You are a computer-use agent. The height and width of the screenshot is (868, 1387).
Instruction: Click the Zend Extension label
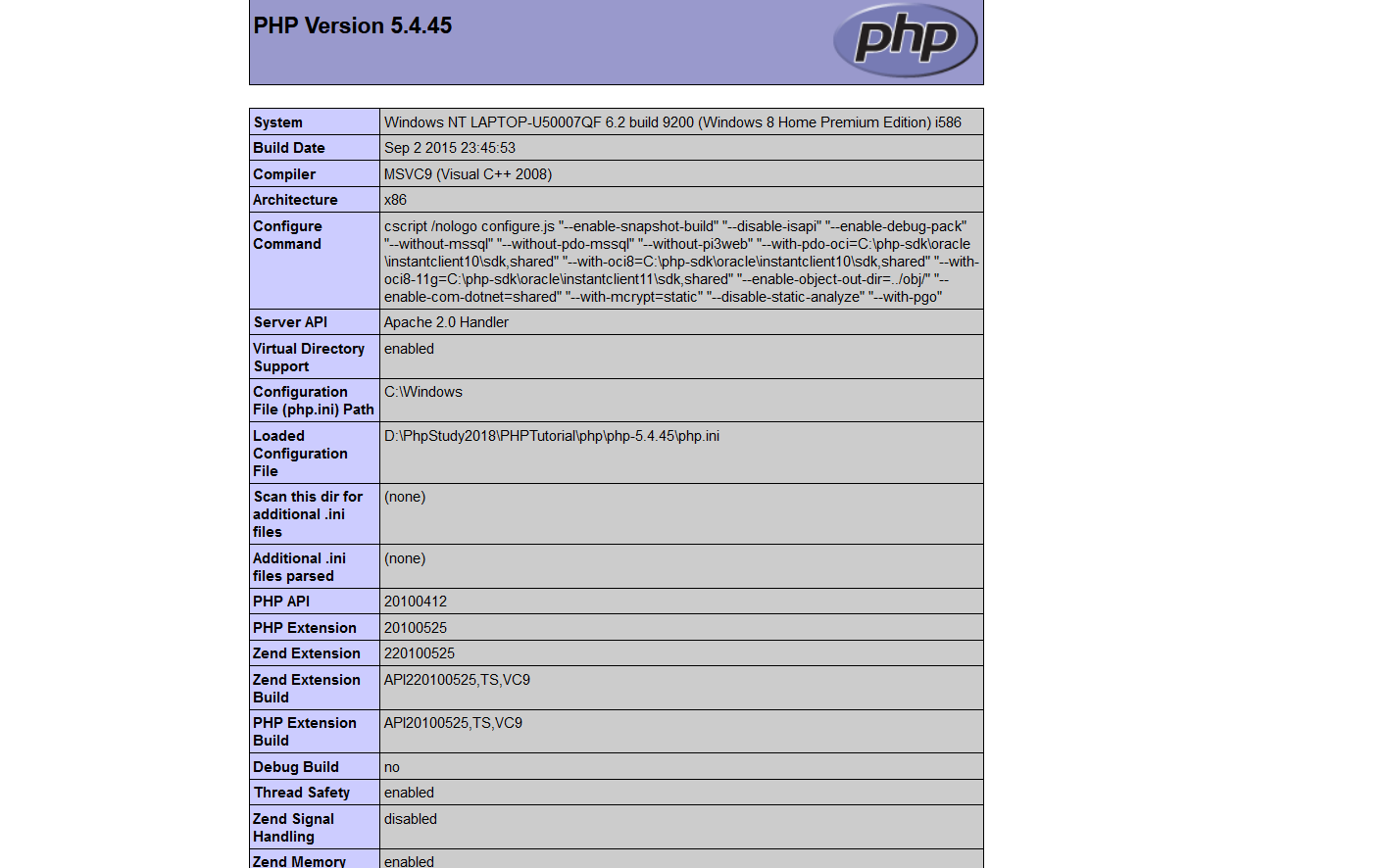click(307, 653)
